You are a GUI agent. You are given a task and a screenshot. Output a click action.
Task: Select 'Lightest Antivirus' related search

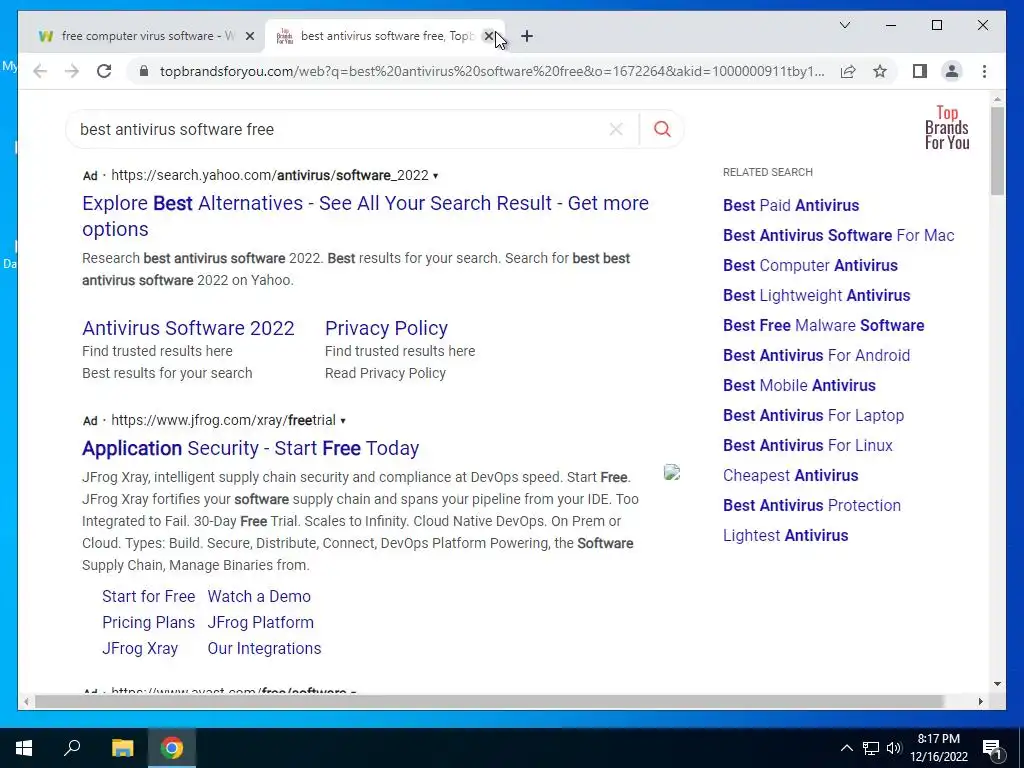786,536
